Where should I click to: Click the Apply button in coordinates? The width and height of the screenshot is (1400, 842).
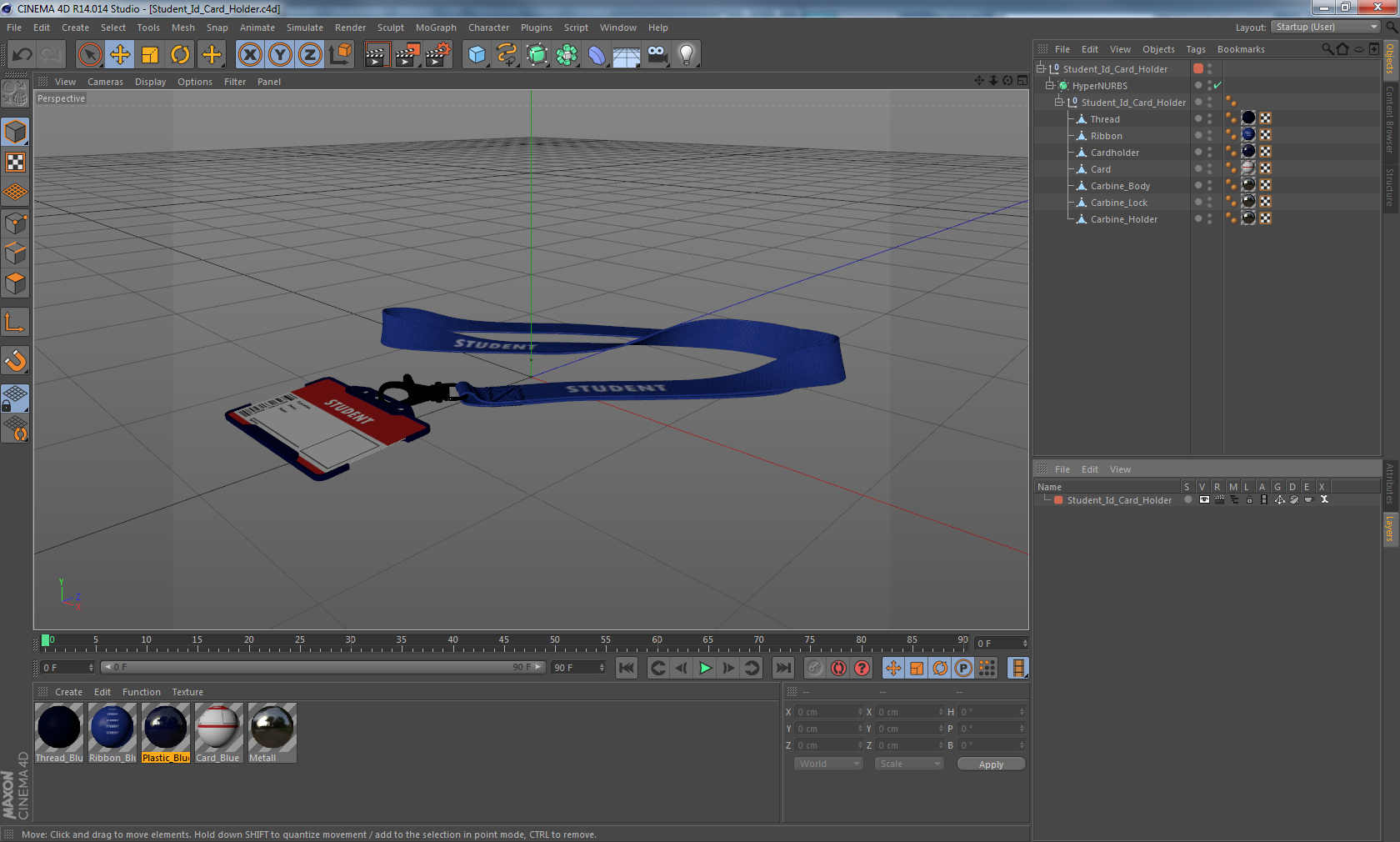[991, 764]
